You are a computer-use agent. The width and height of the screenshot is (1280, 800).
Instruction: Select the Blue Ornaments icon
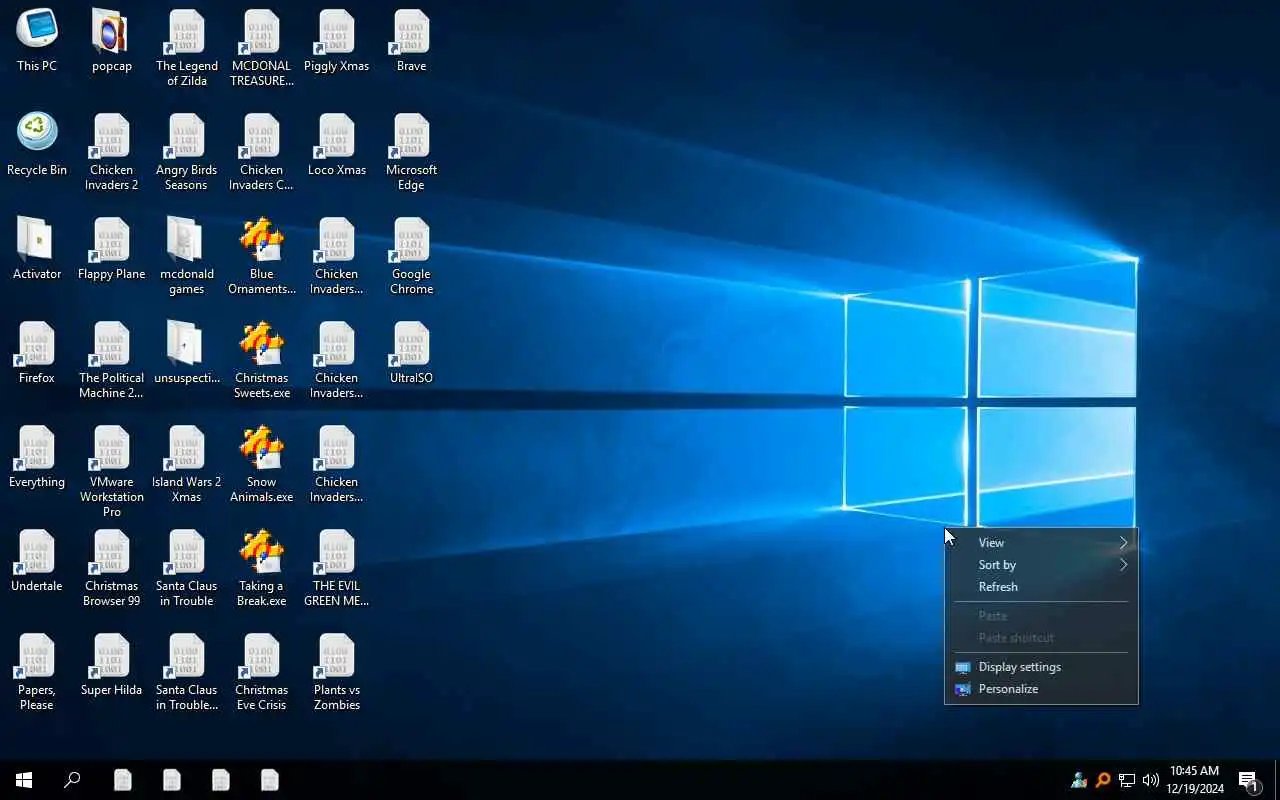pos(262,256)
